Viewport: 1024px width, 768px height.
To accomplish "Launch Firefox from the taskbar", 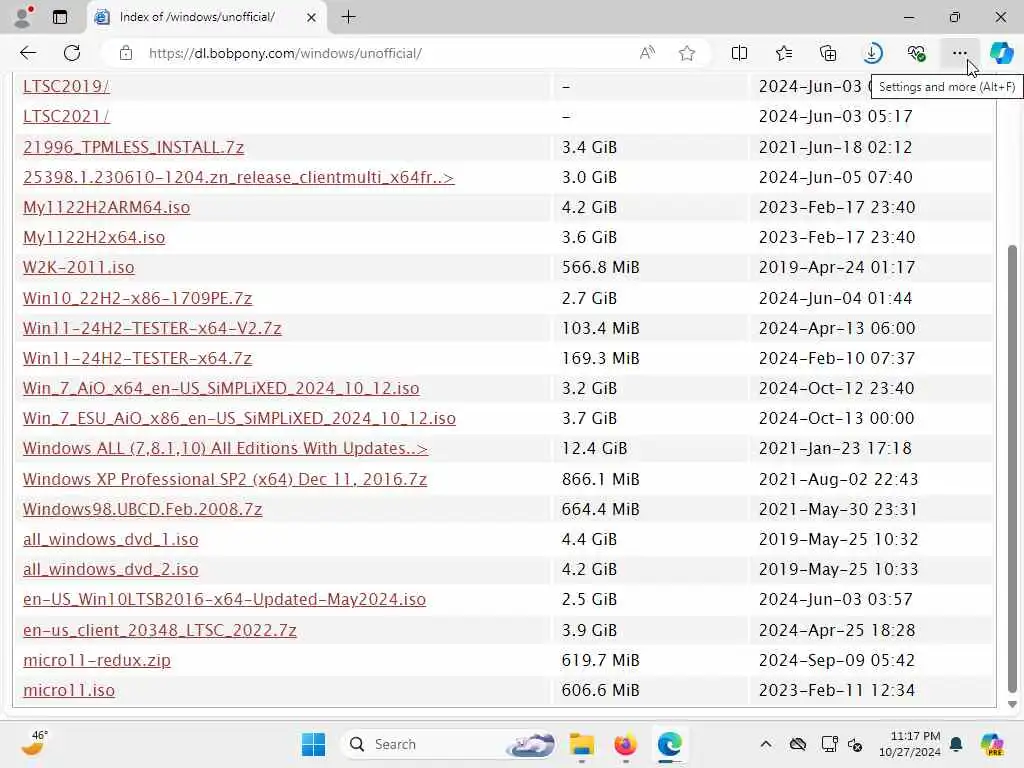I will (x=625, y=744).
